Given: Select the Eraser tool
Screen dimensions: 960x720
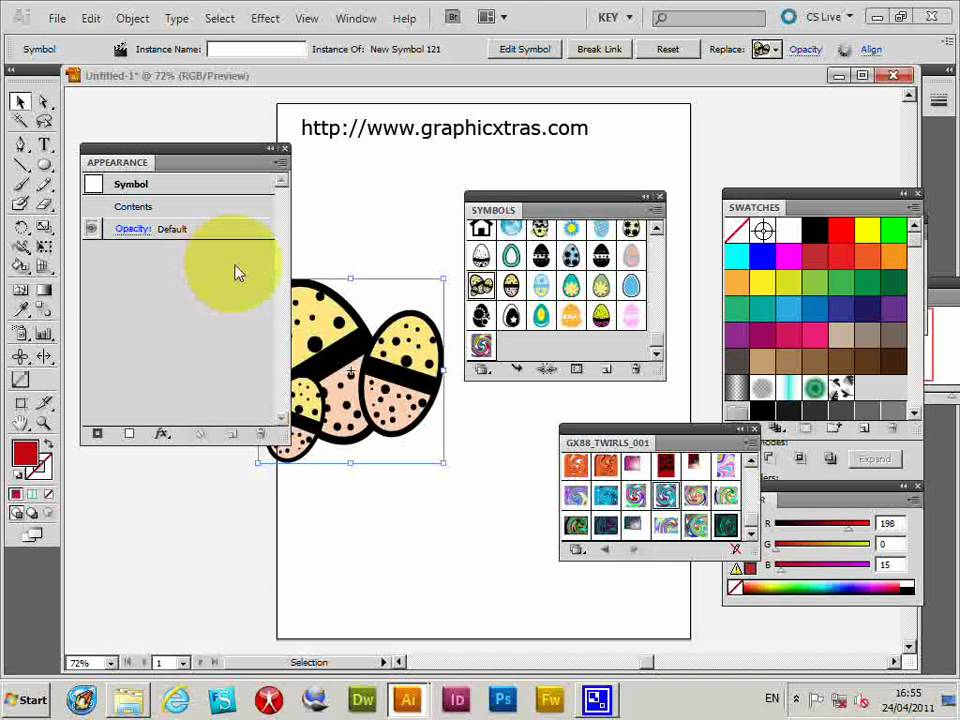Looking at the screenshot, I should pos(43,204).
